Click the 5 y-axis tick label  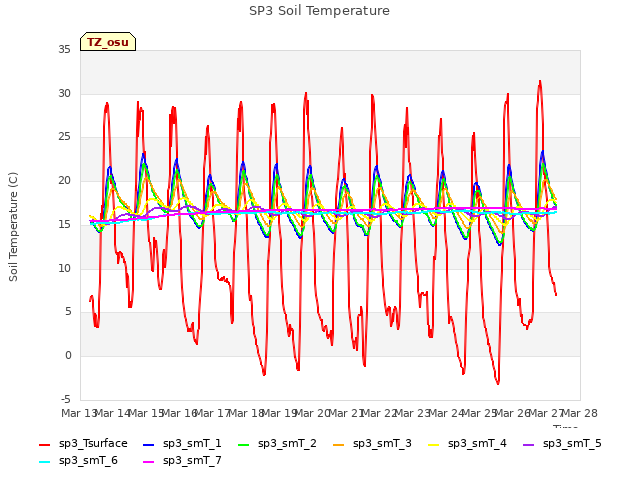click(68, 312)
